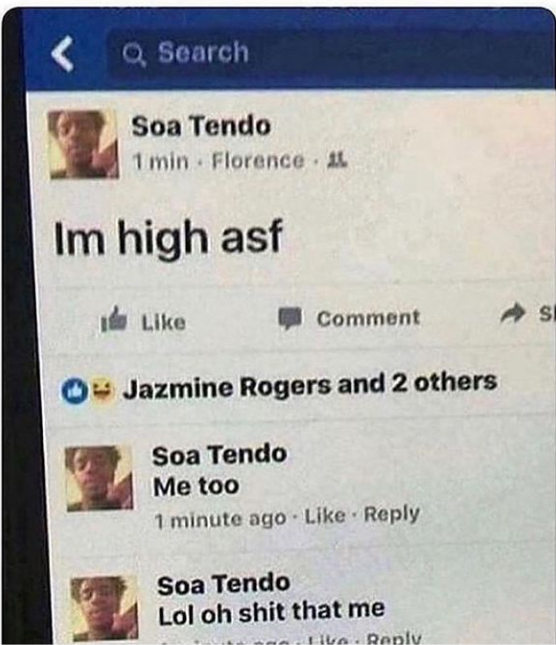Click the 1 minute ago timestamp

[x=220, y=520]
